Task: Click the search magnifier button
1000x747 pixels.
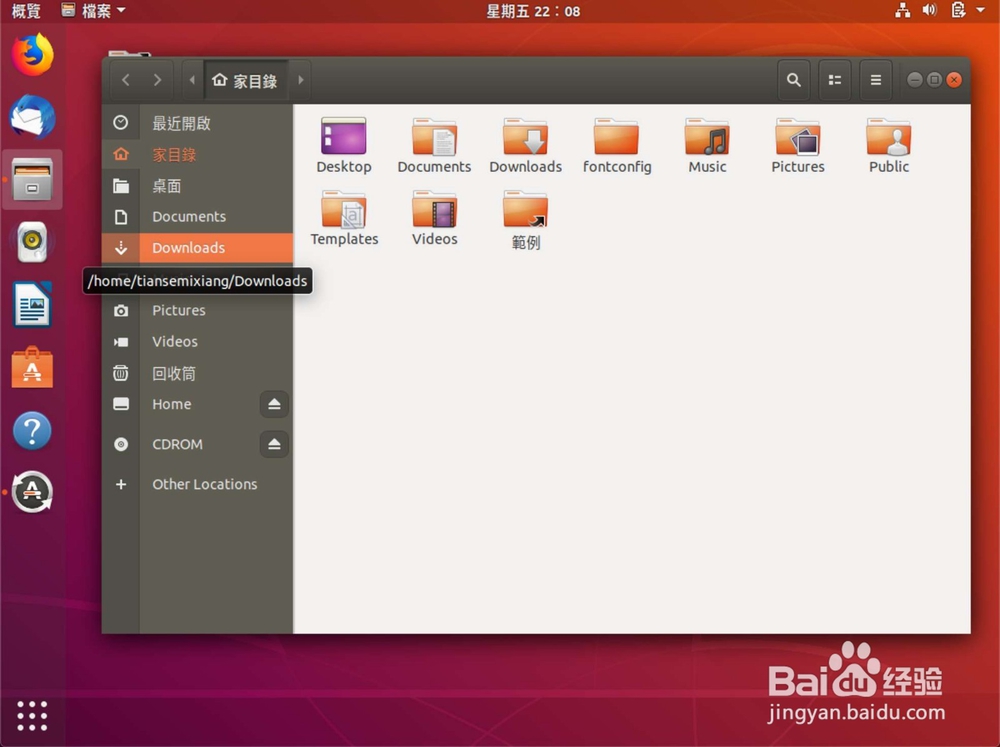Action: pyautogui.click(x=793, y=80)
